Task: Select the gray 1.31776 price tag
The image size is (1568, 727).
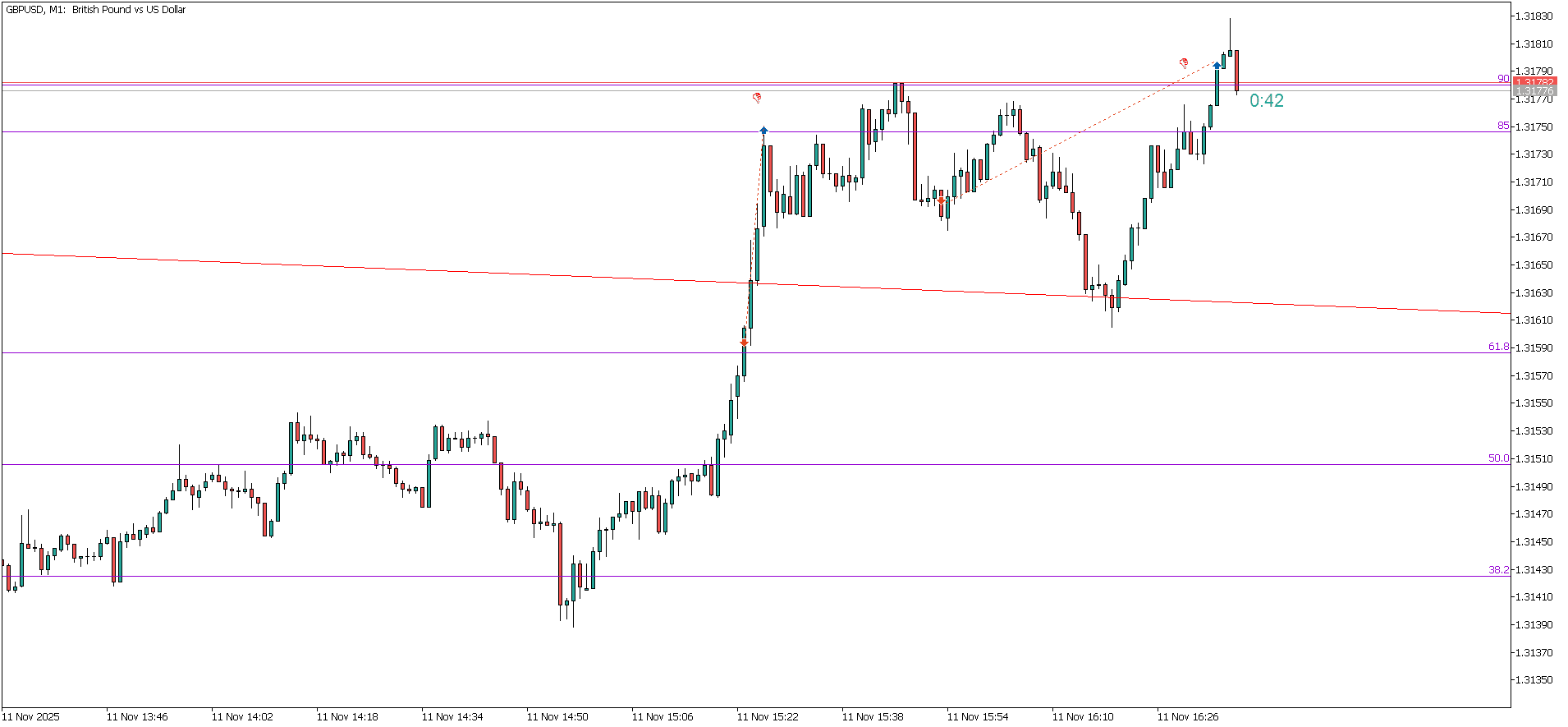Action: (x=1534, y=91)
